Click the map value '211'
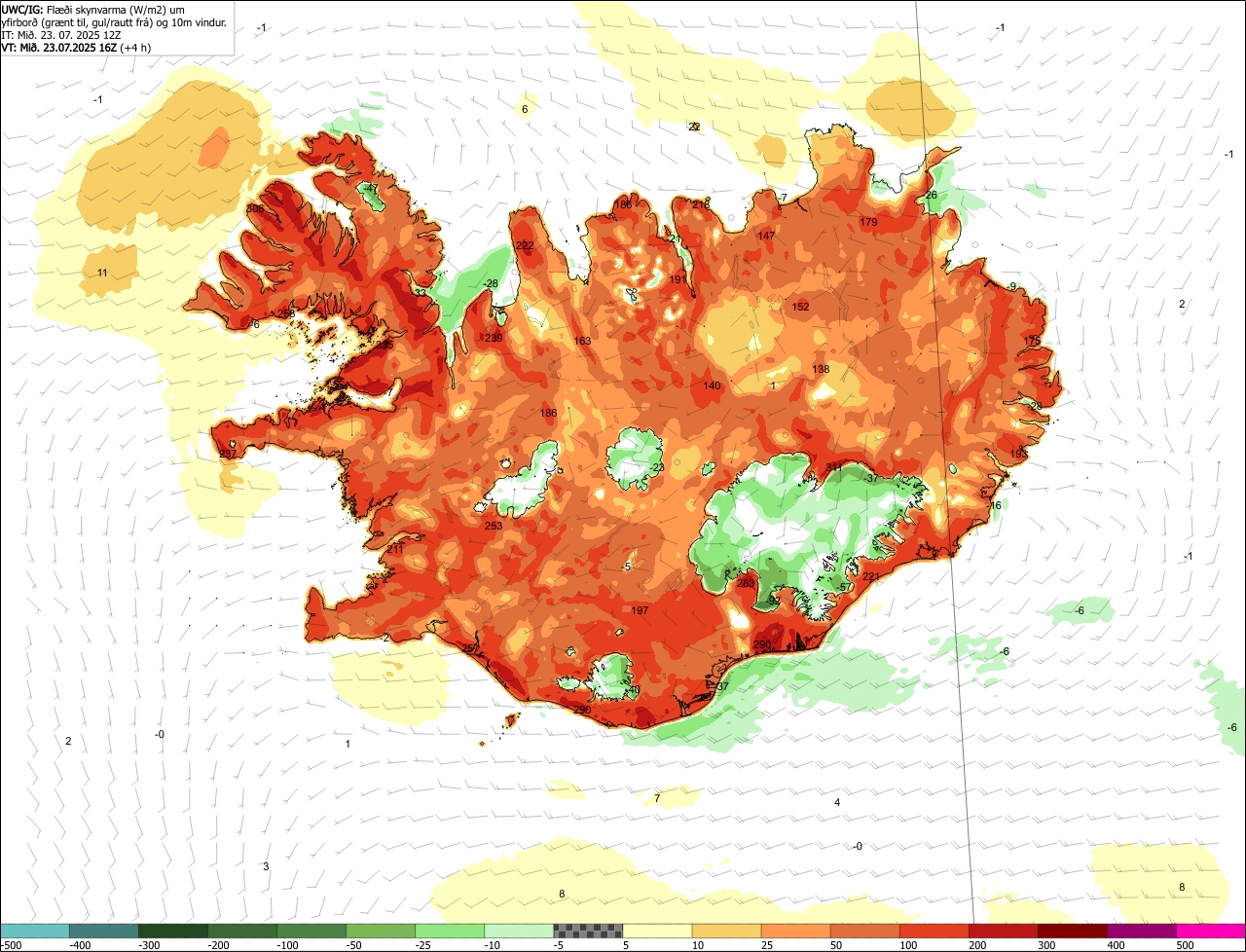 tap(394, 549)
